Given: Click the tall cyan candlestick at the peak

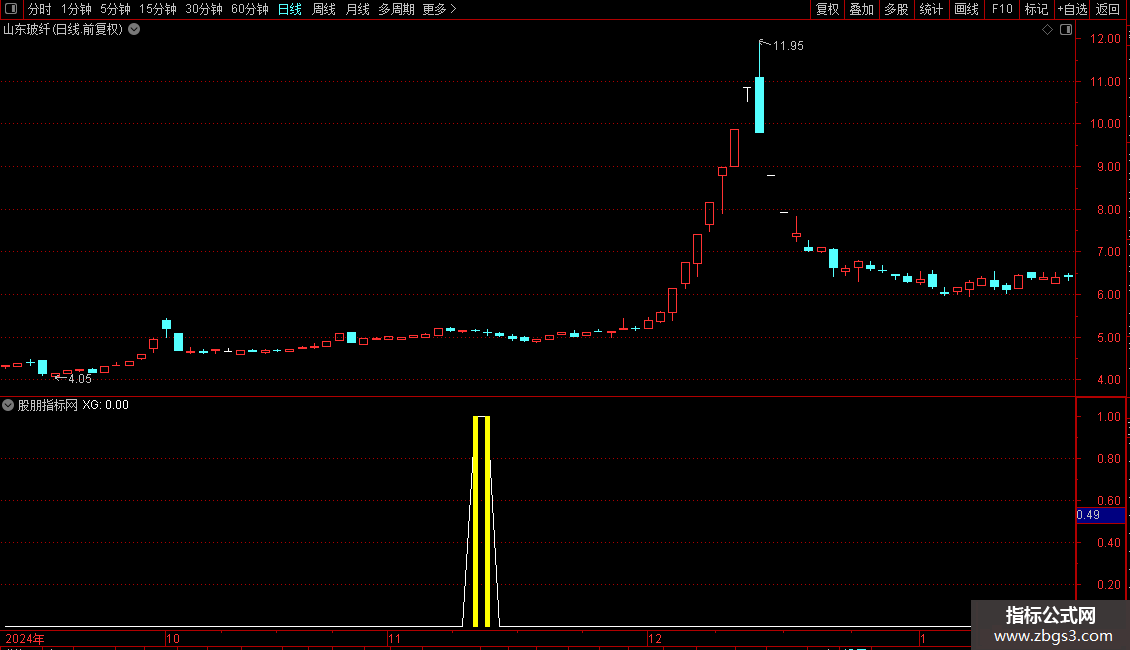Looking at the screenshot, I should [759, 104].
